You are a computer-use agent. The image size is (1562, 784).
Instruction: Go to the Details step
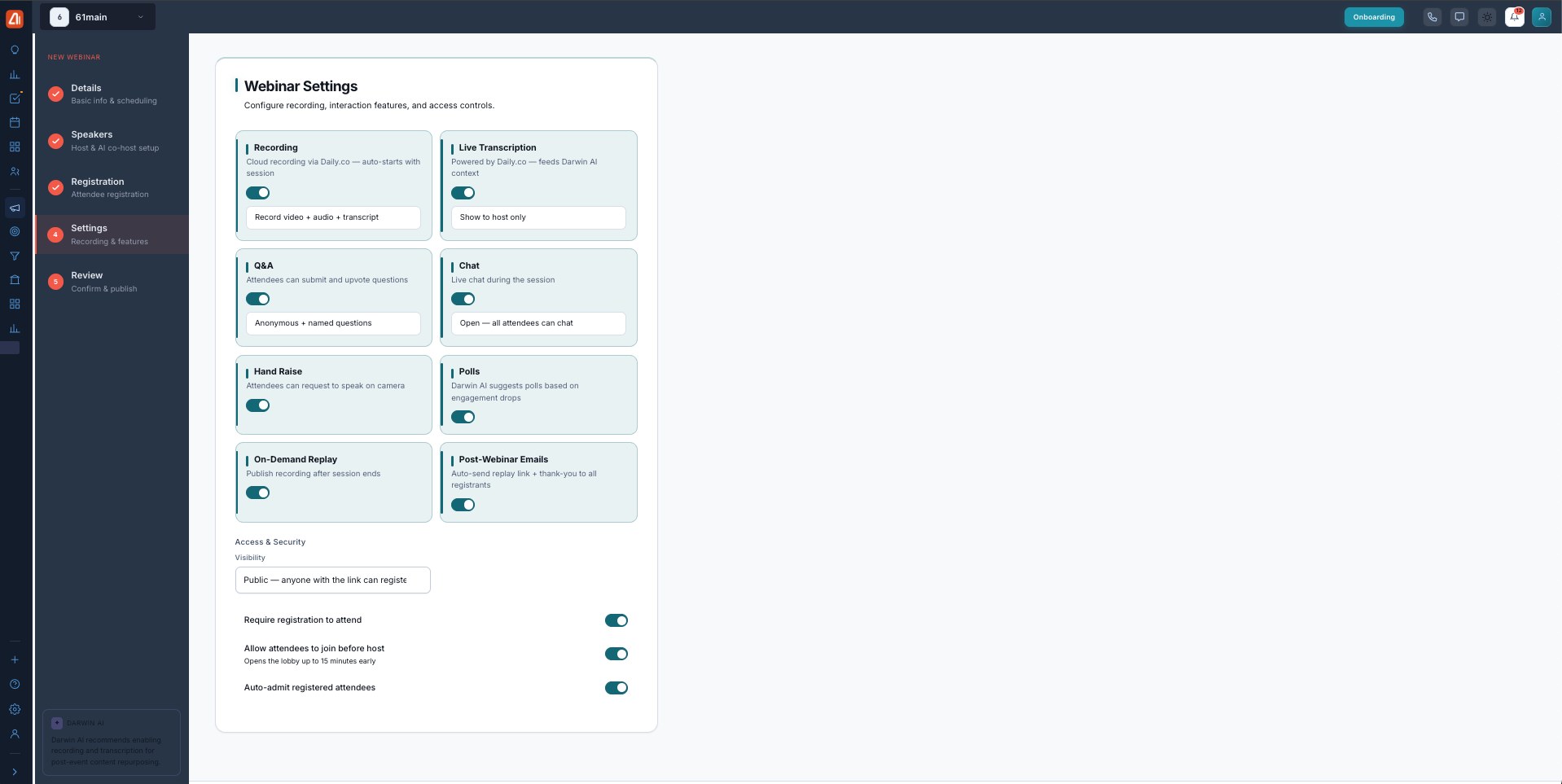tap(112, 94)
